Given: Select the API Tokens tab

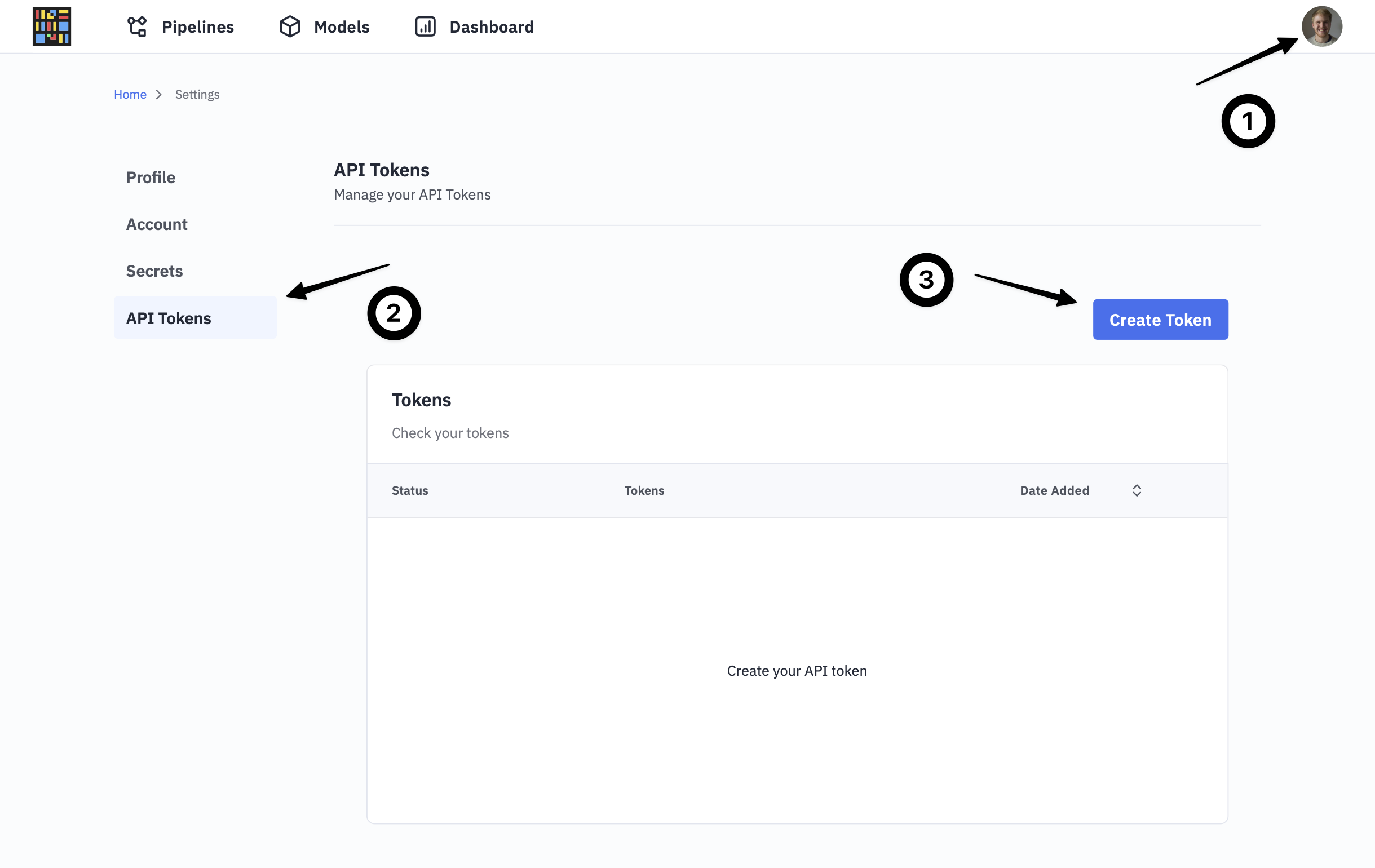Looking at the screenshot, I should coord(169,318).
